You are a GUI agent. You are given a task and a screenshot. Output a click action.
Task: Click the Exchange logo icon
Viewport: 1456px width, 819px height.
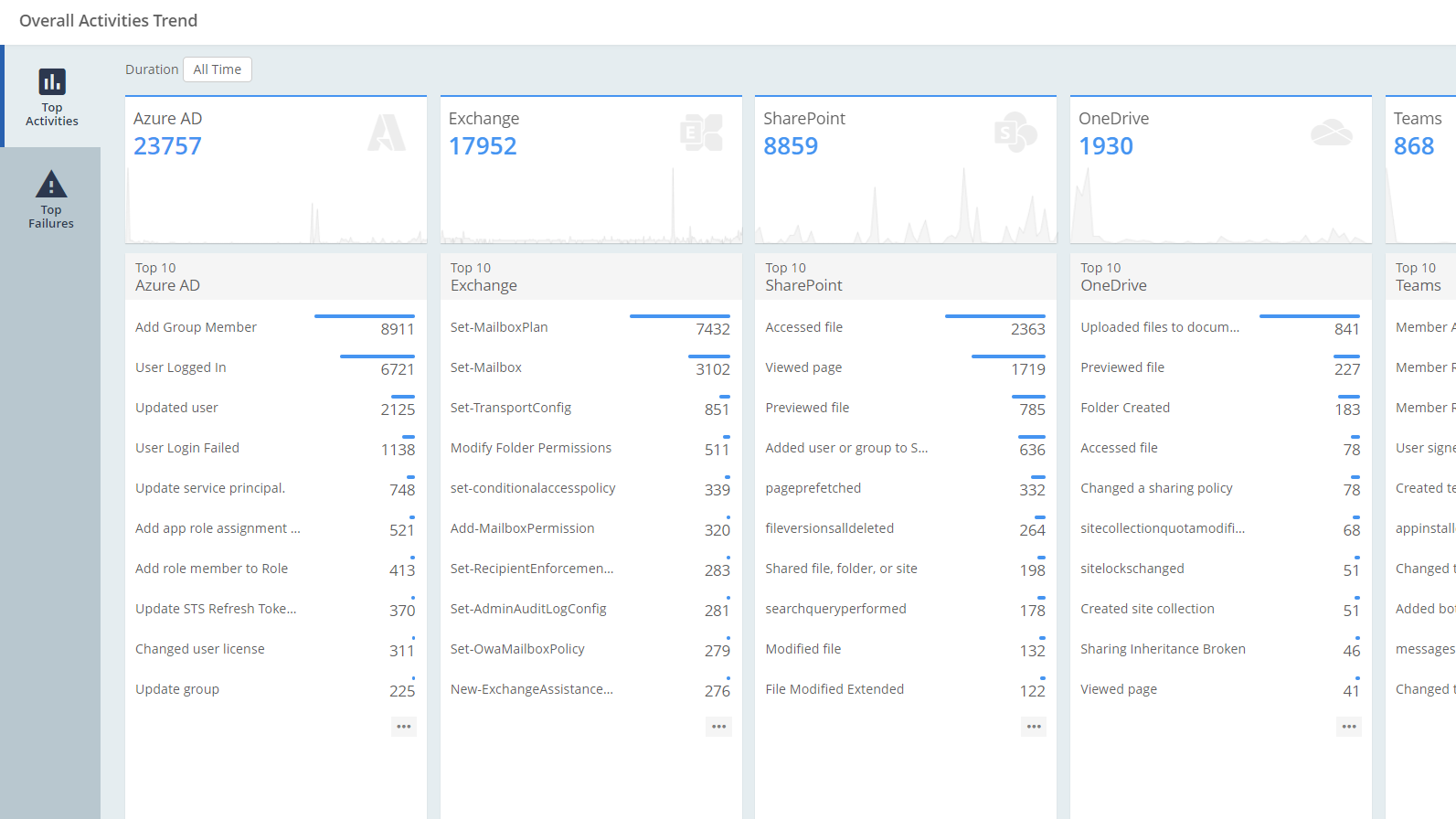[x=702, y=133]
